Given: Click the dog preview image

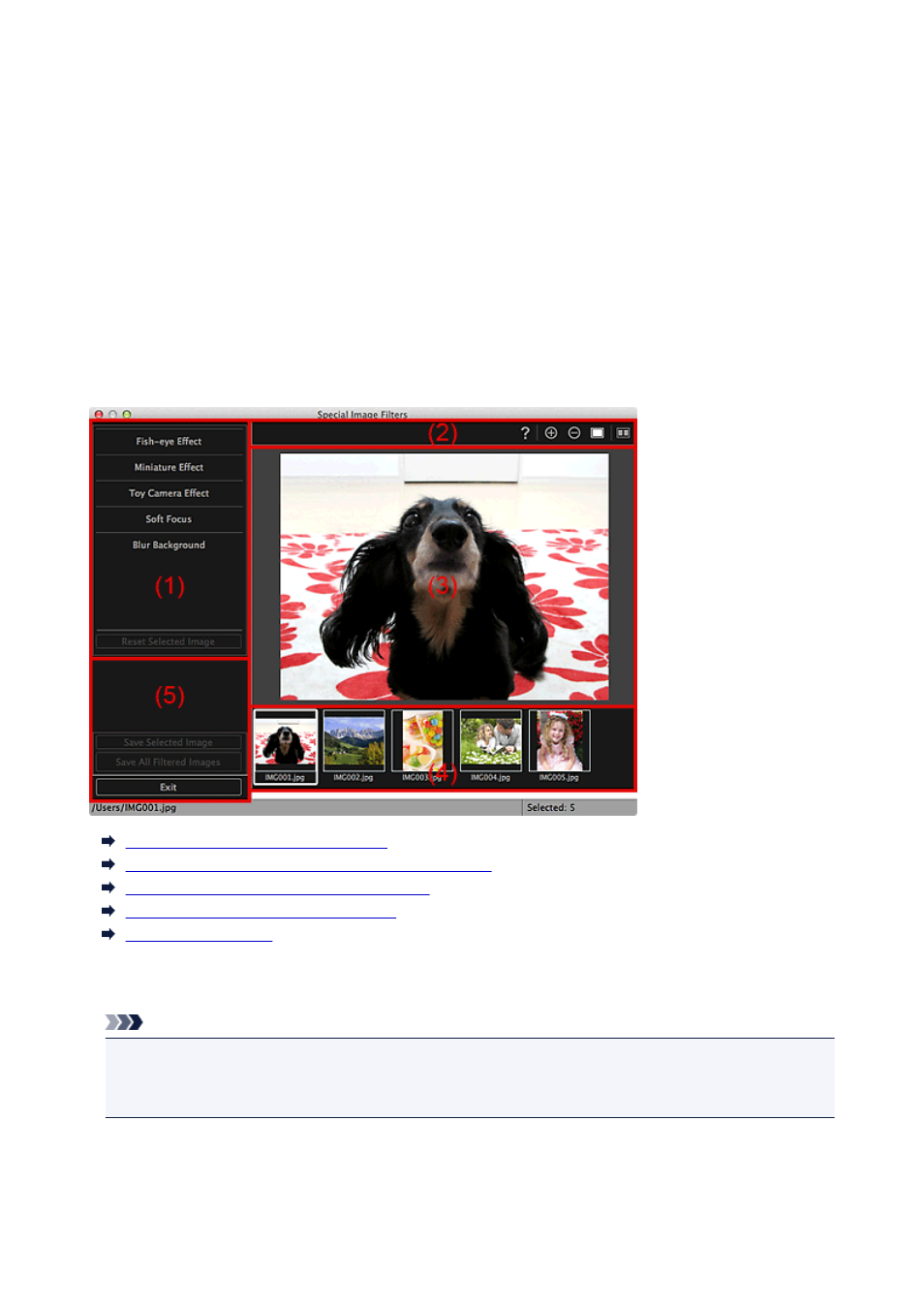Looking at the screenshot, I should click(445, 576).
